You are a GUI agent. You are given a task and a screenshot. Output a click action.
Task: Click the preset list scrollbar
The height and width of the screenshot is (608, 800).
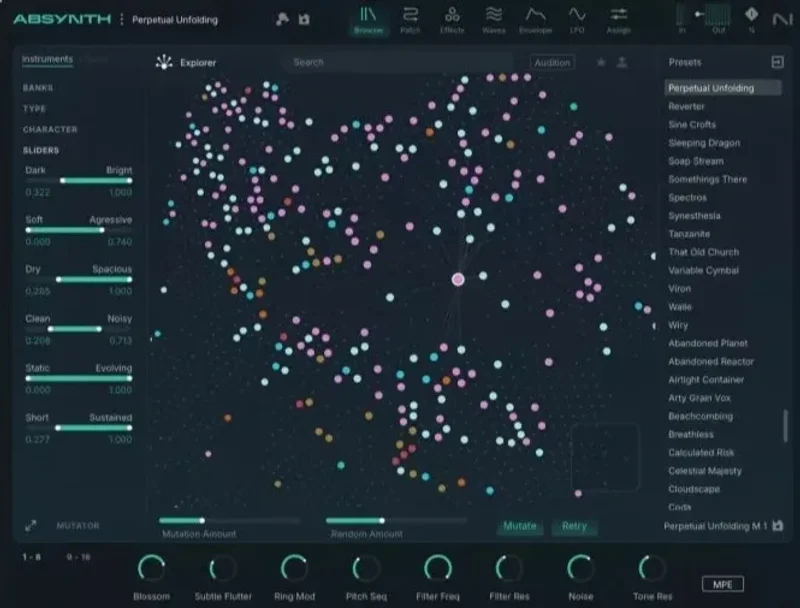tap(785, 426)
